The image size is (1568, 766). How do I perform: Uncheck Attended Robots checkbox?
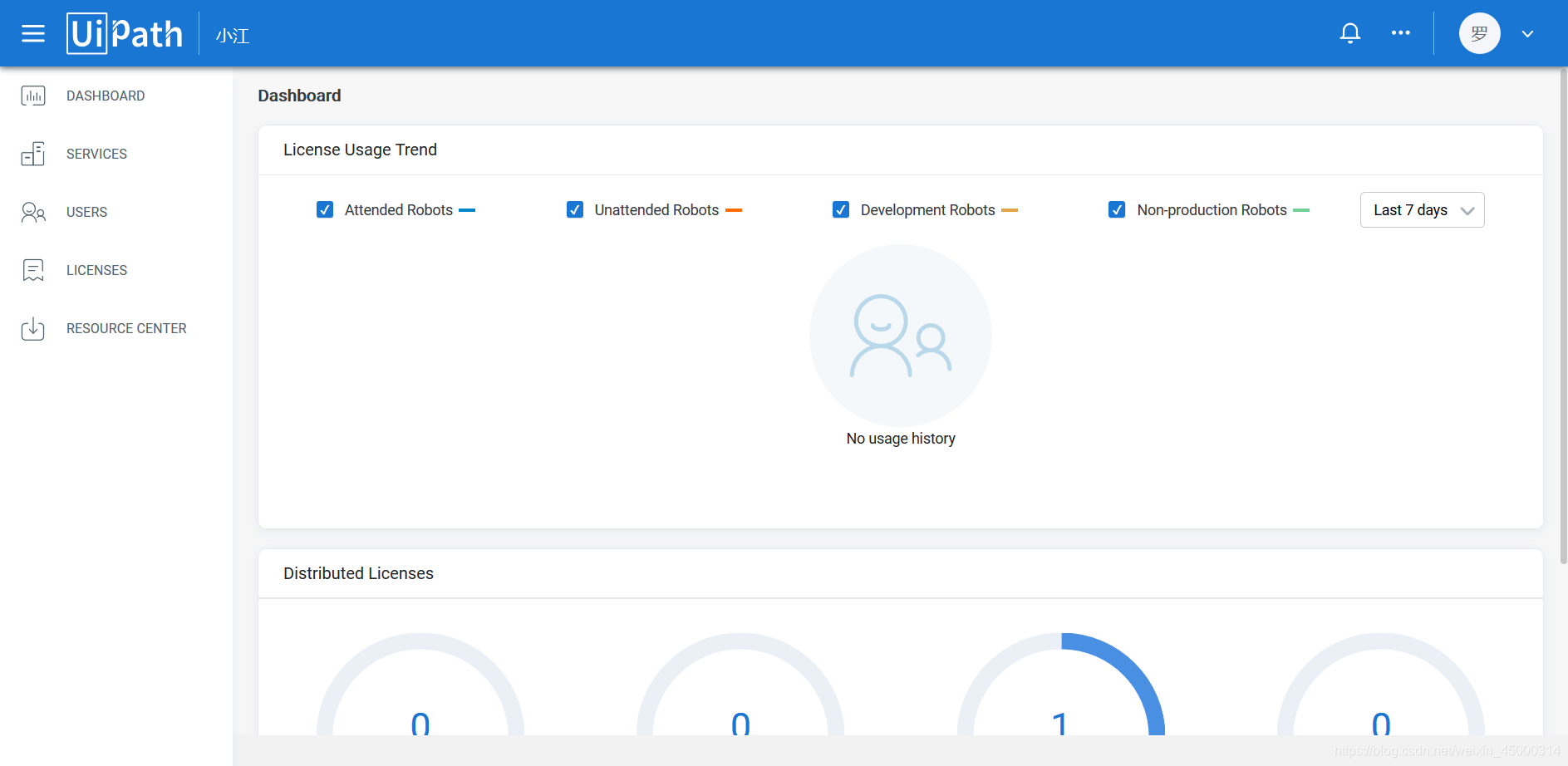pos(325,209)
